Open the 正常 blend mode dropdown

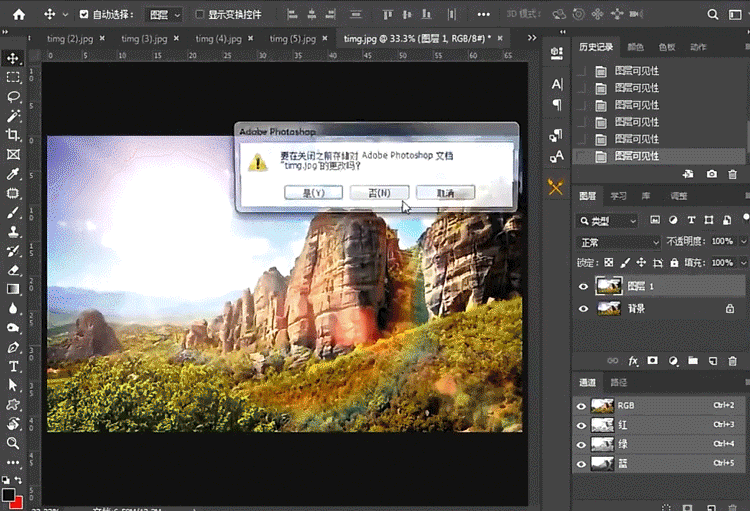[618, 243]
